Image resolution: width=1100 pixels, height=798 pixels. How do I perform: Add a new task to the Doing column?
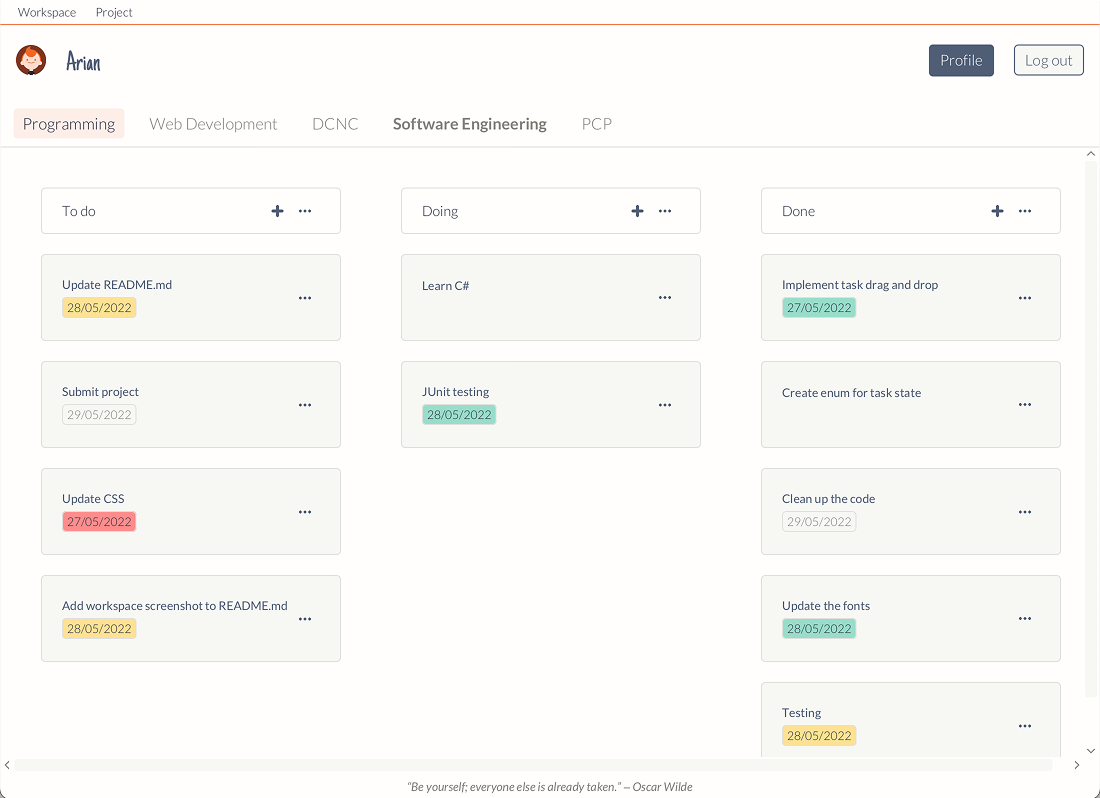tap(637, 211)
